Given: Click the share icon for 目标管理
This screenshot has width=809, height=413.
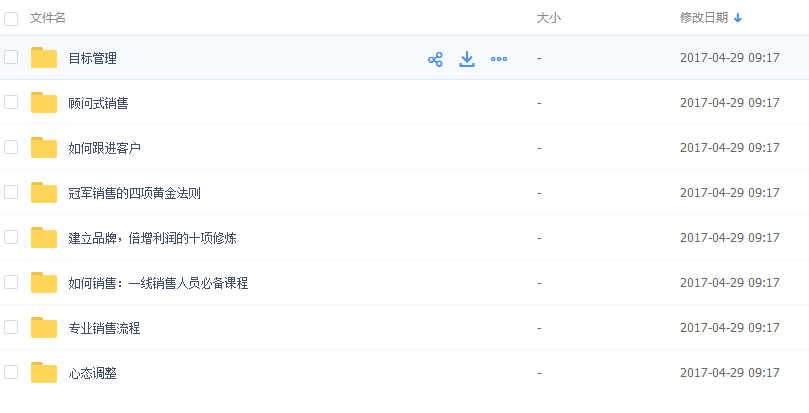Looking at the screenshot, I should coord(435,59).
